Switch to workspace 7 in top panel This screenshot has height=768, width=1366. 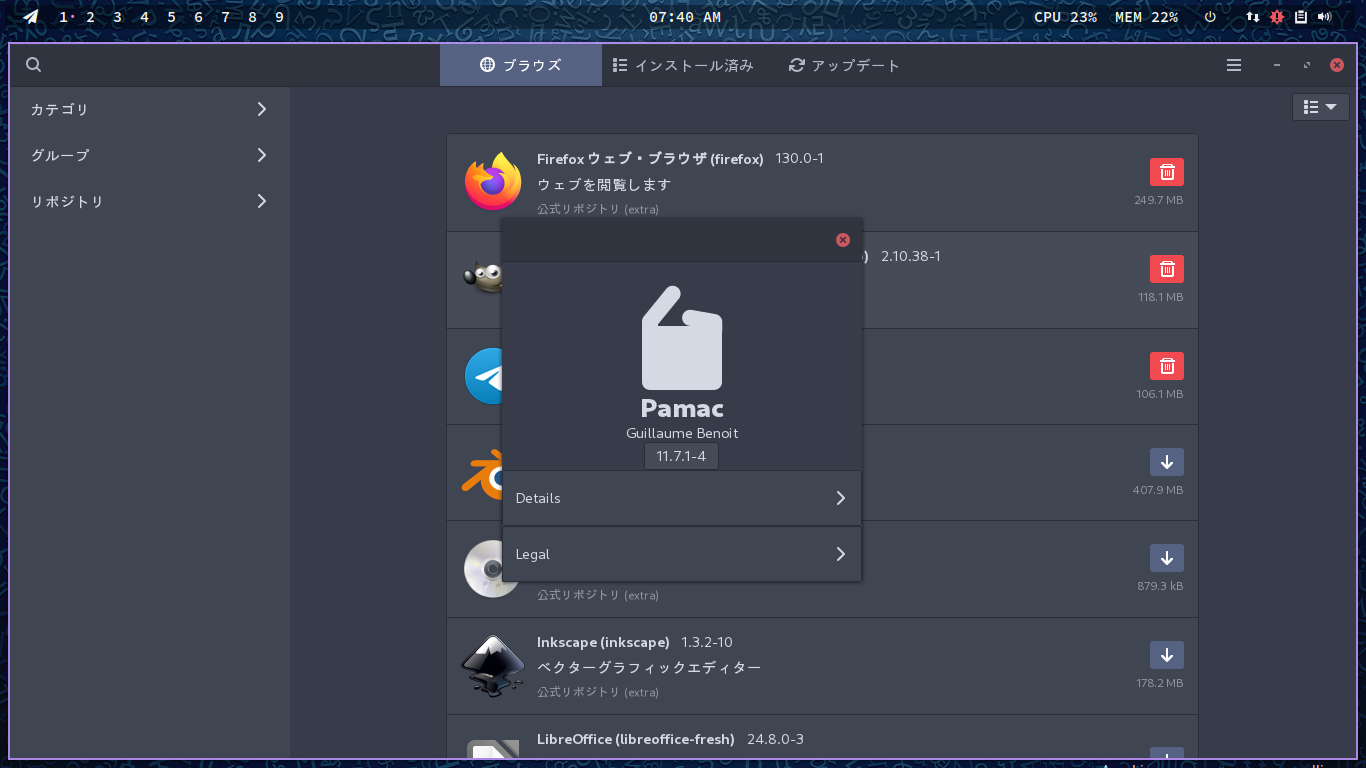pos(226,17)
